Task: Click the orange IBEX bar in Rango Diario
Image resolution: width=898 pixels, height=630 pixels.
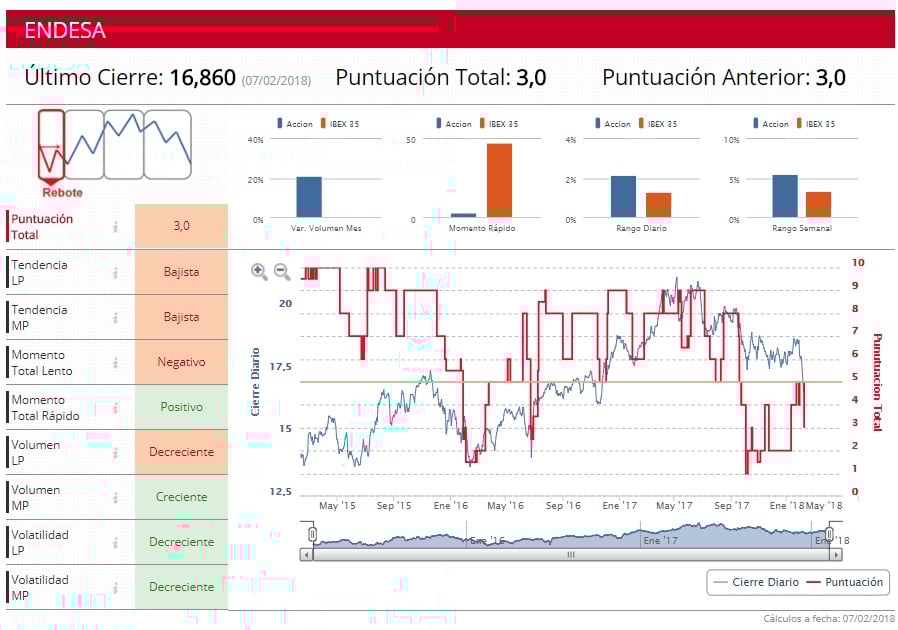Action: tap(659, 205)
